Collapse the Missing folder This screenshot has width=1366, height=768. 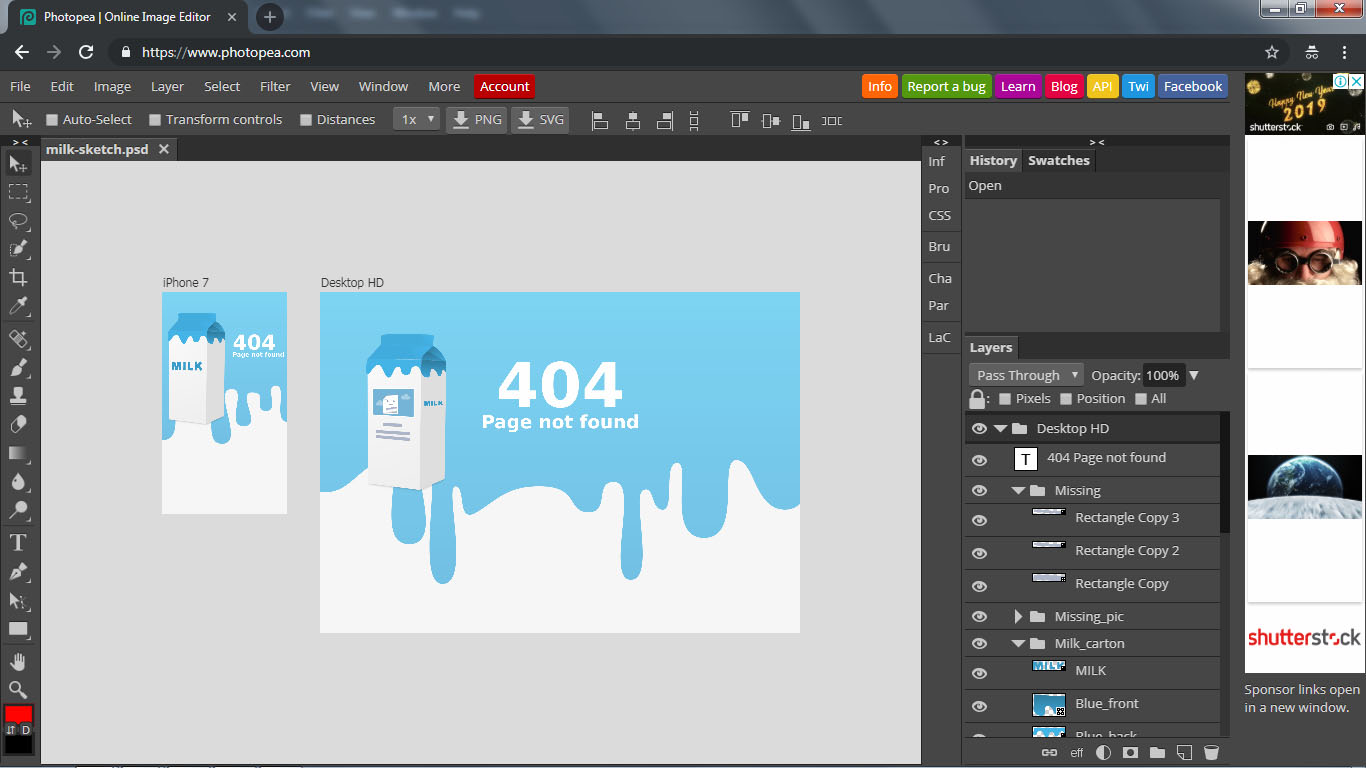click(x=1018, y=491)
